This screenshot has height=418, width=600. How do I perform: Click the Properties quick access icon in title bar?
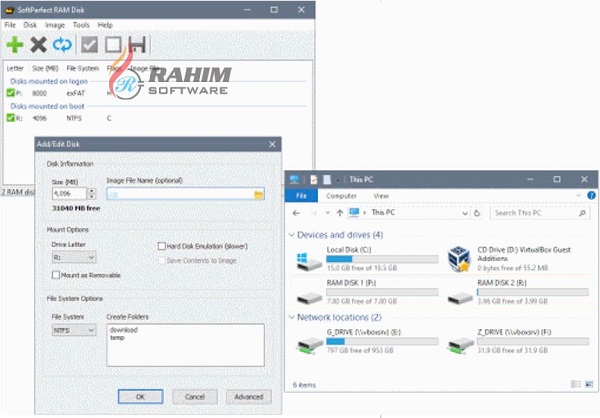[x=313, y=180]
